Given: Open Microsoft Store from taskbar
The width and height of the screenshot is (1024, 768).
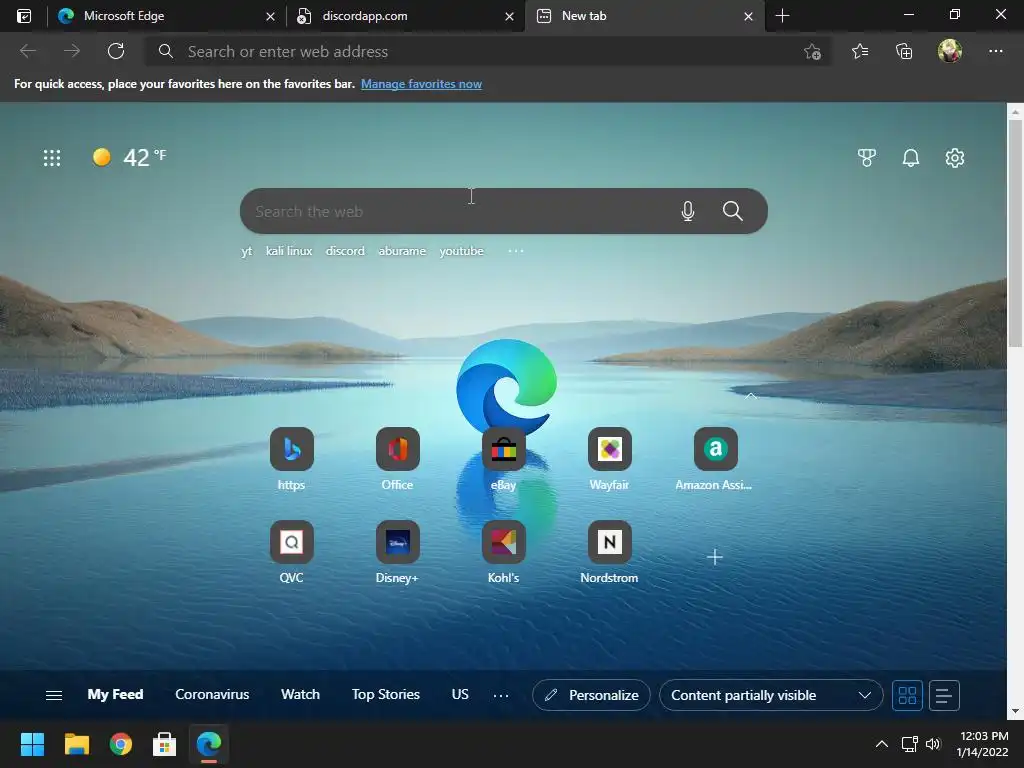Looking at the screenshot, I should tap(165, 744).
